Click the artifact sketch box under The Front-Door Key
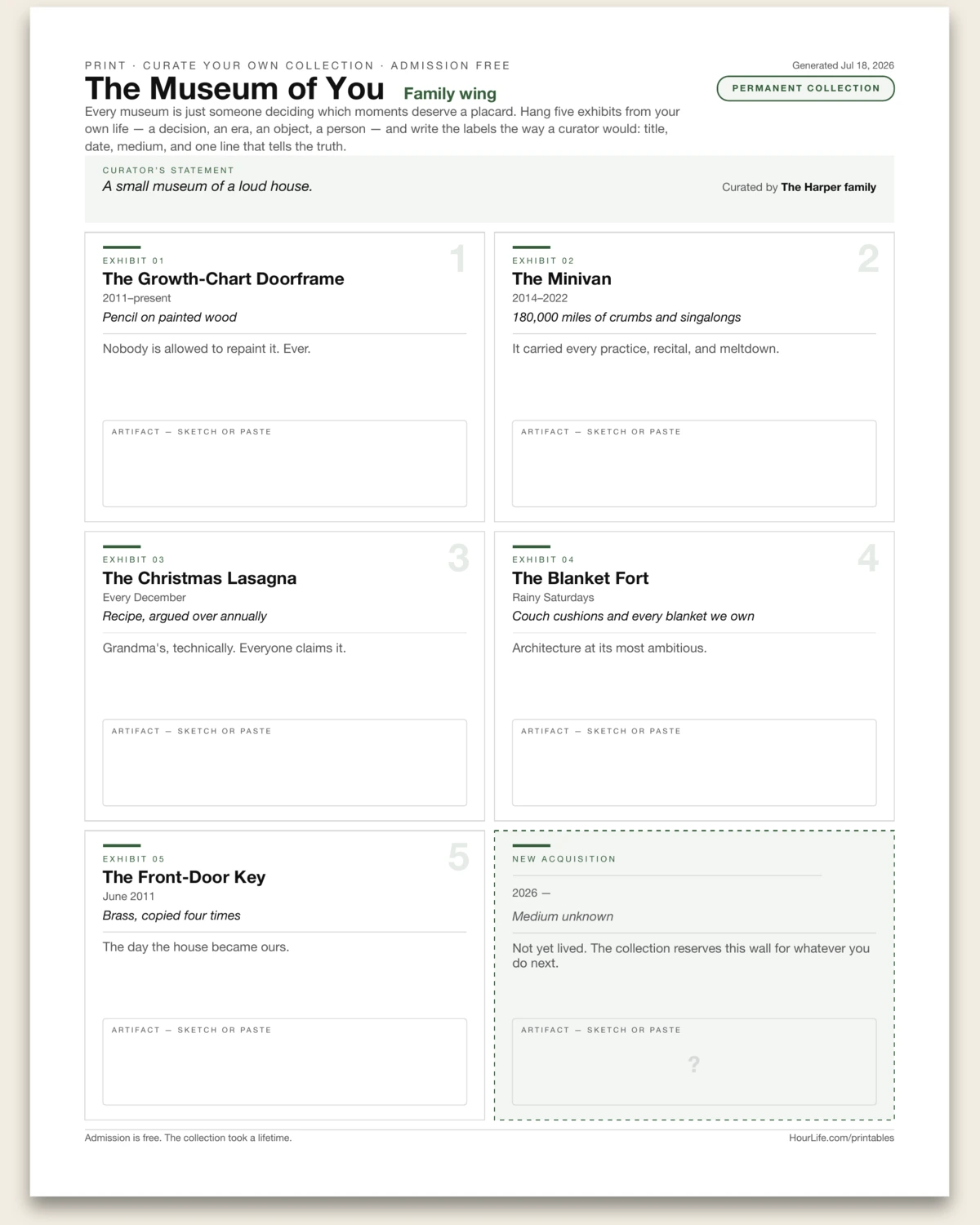The image size is (980, 1225). point(284,1062)
